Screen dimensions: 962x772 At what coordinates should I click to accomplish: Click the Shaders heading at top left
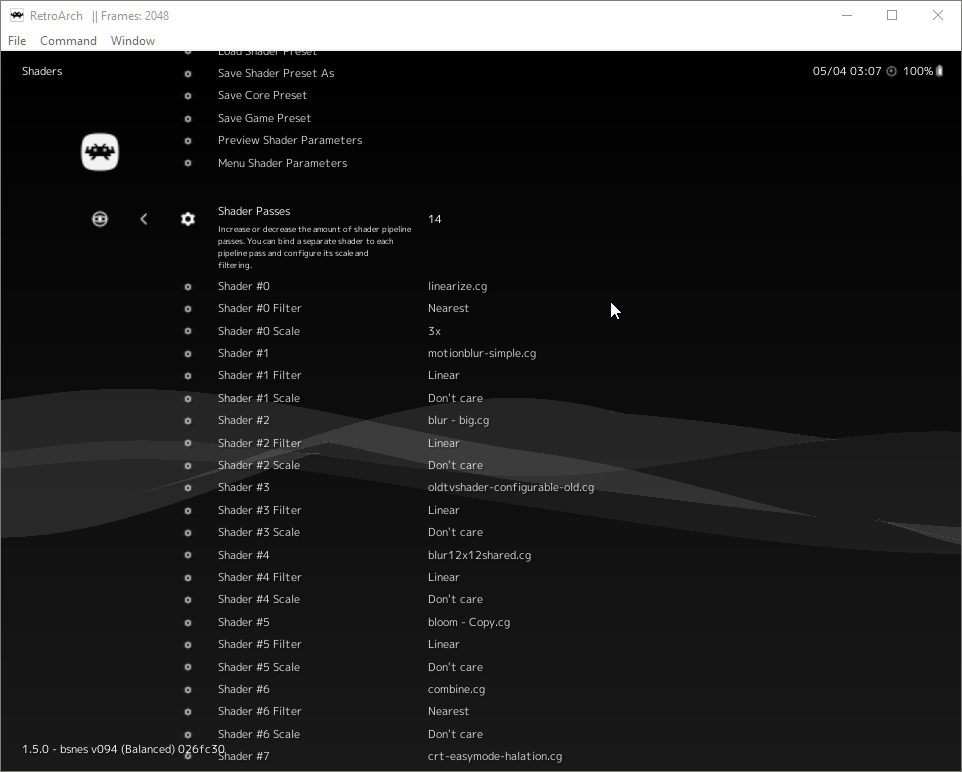(x=42, y=71)
